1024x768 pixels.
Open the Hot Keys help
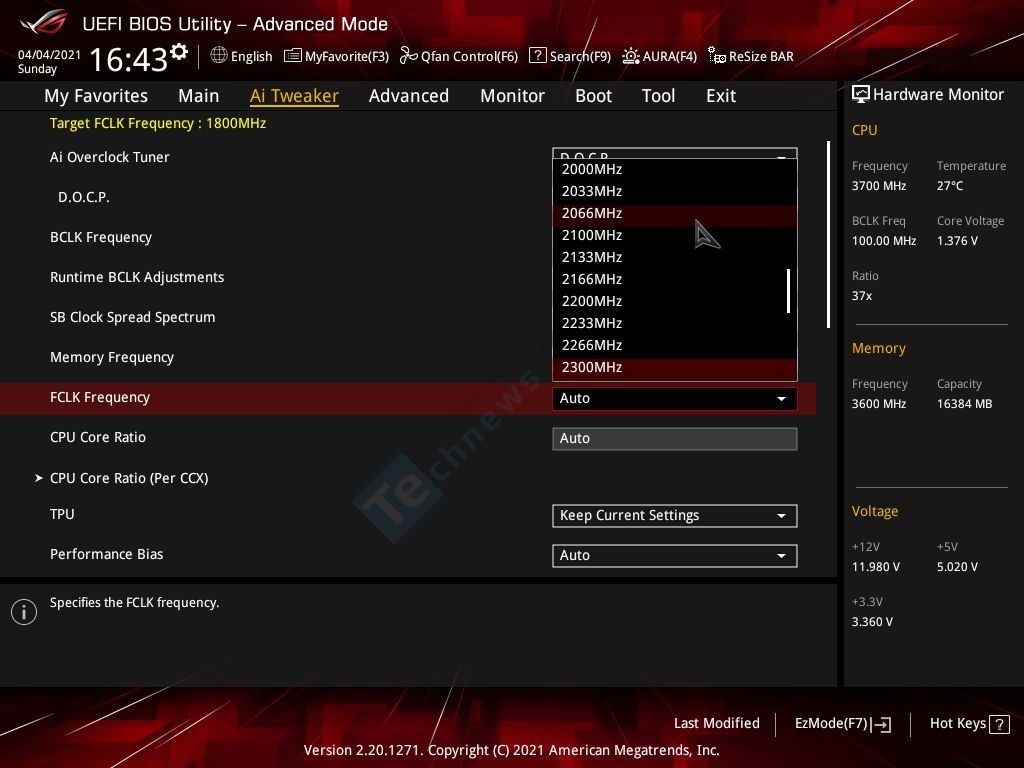pyautogui.click(x=969, y=724)
